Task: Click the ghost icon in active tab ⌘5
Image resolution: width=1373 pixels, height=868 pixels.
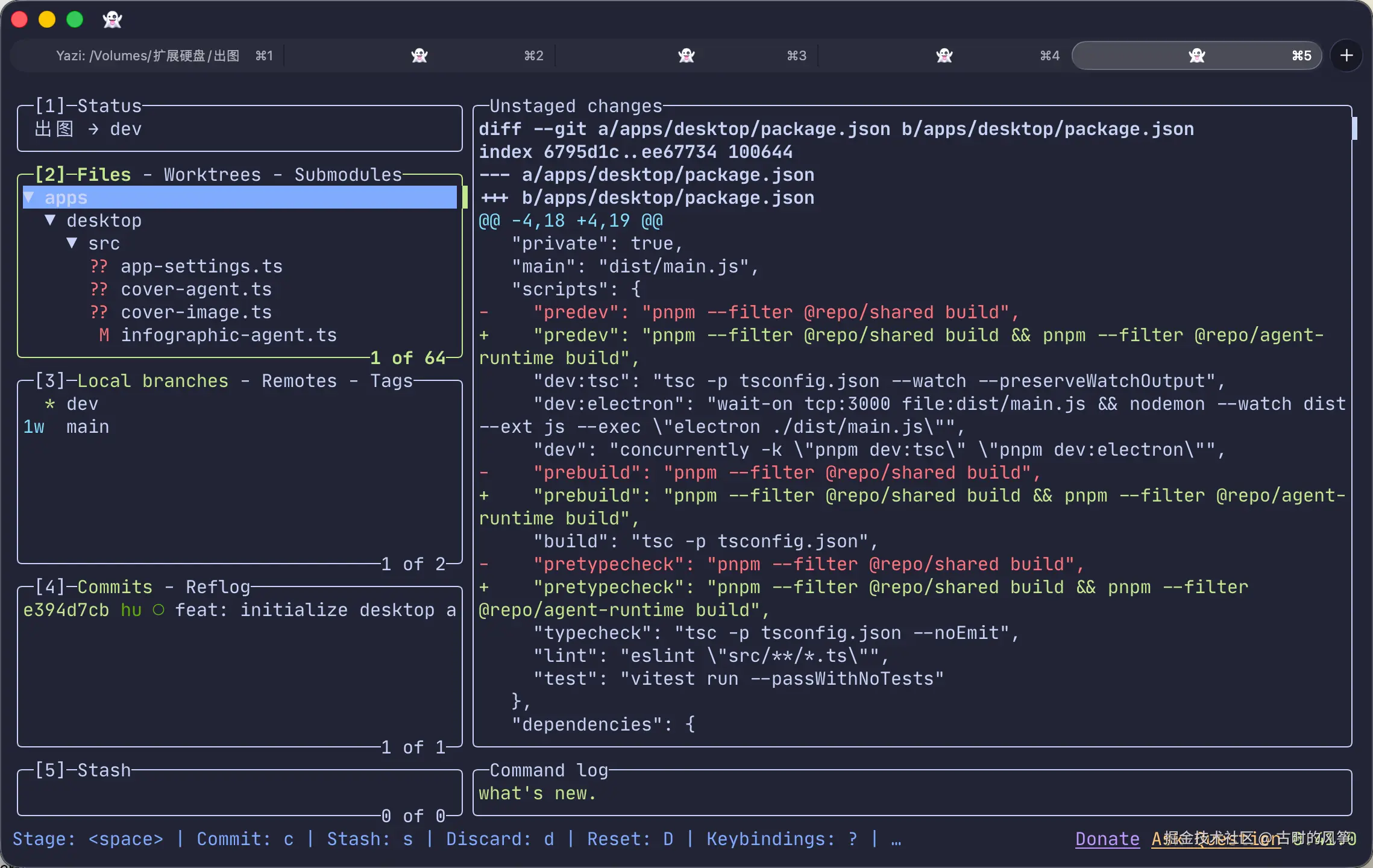Action: tap(1197, 55)
